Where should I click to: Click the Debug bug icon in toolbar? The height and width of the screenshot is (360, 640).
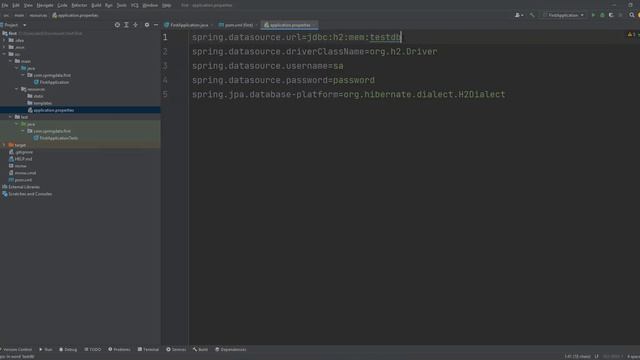(602, 15)
